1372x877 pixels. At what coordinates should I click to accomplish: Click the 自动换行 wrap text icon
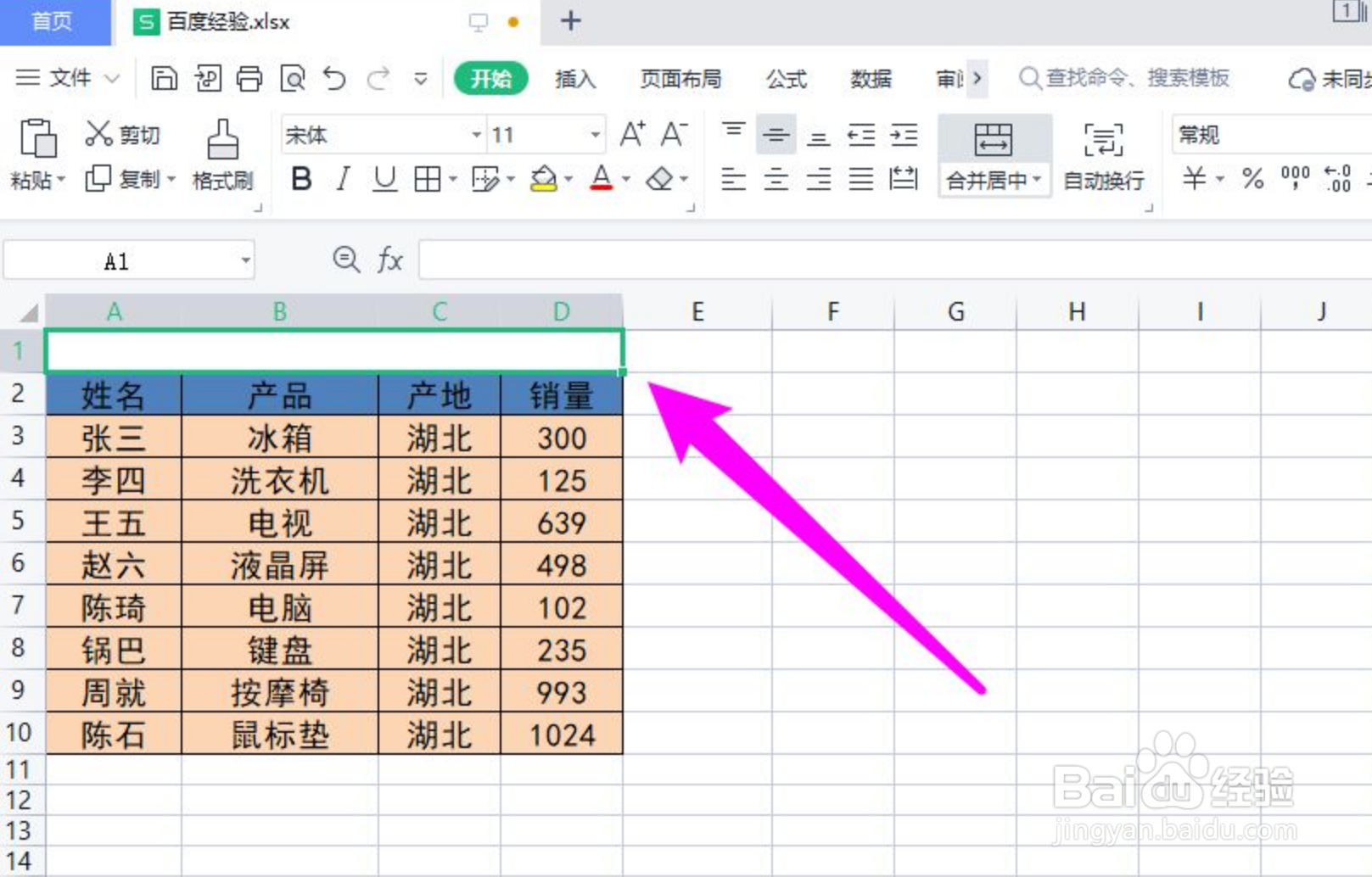click(1103, 157)
